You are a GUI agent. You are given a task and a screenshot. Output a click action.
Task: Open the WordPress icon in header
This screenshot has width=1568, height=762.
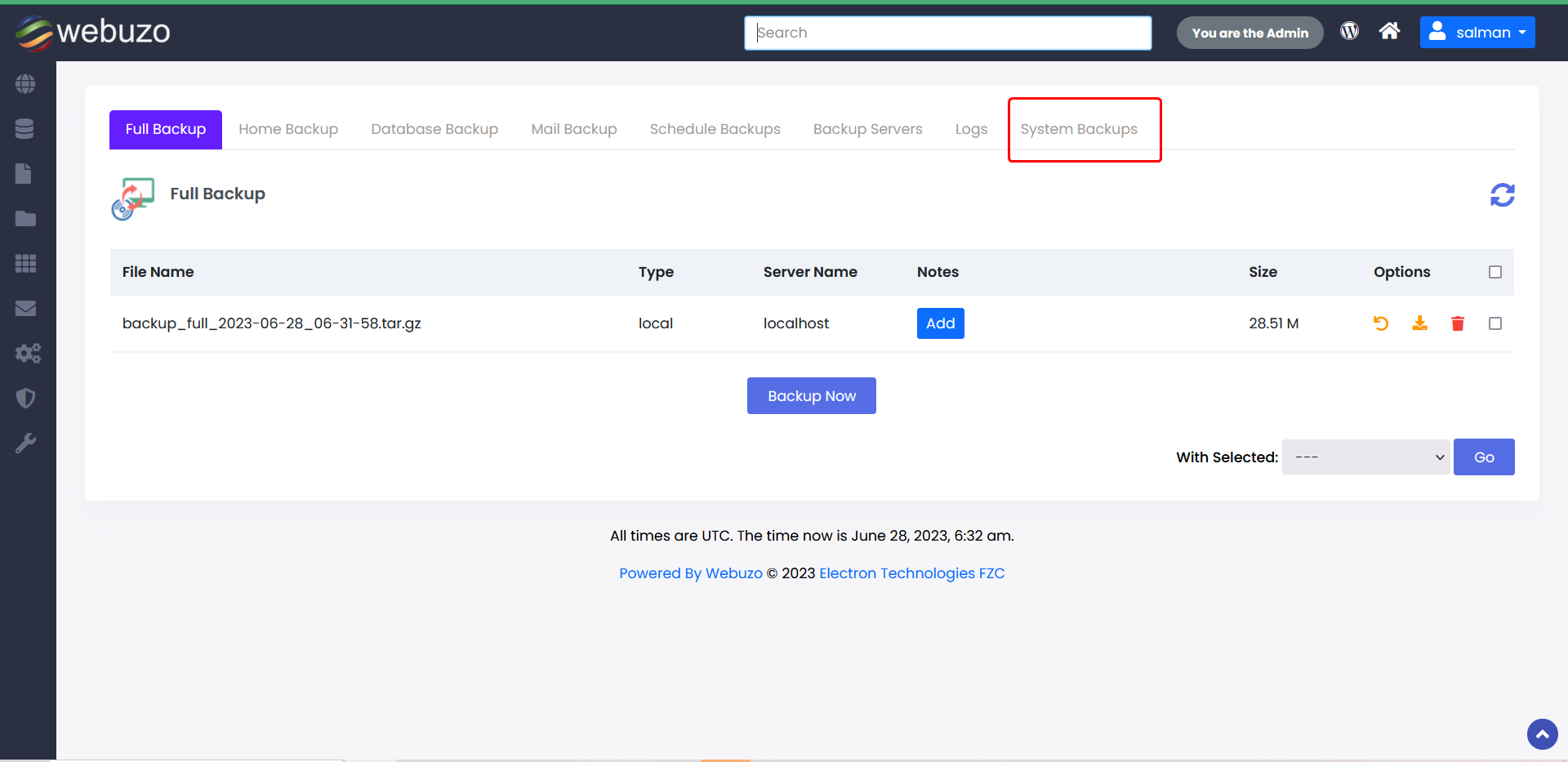(1349, 31)
